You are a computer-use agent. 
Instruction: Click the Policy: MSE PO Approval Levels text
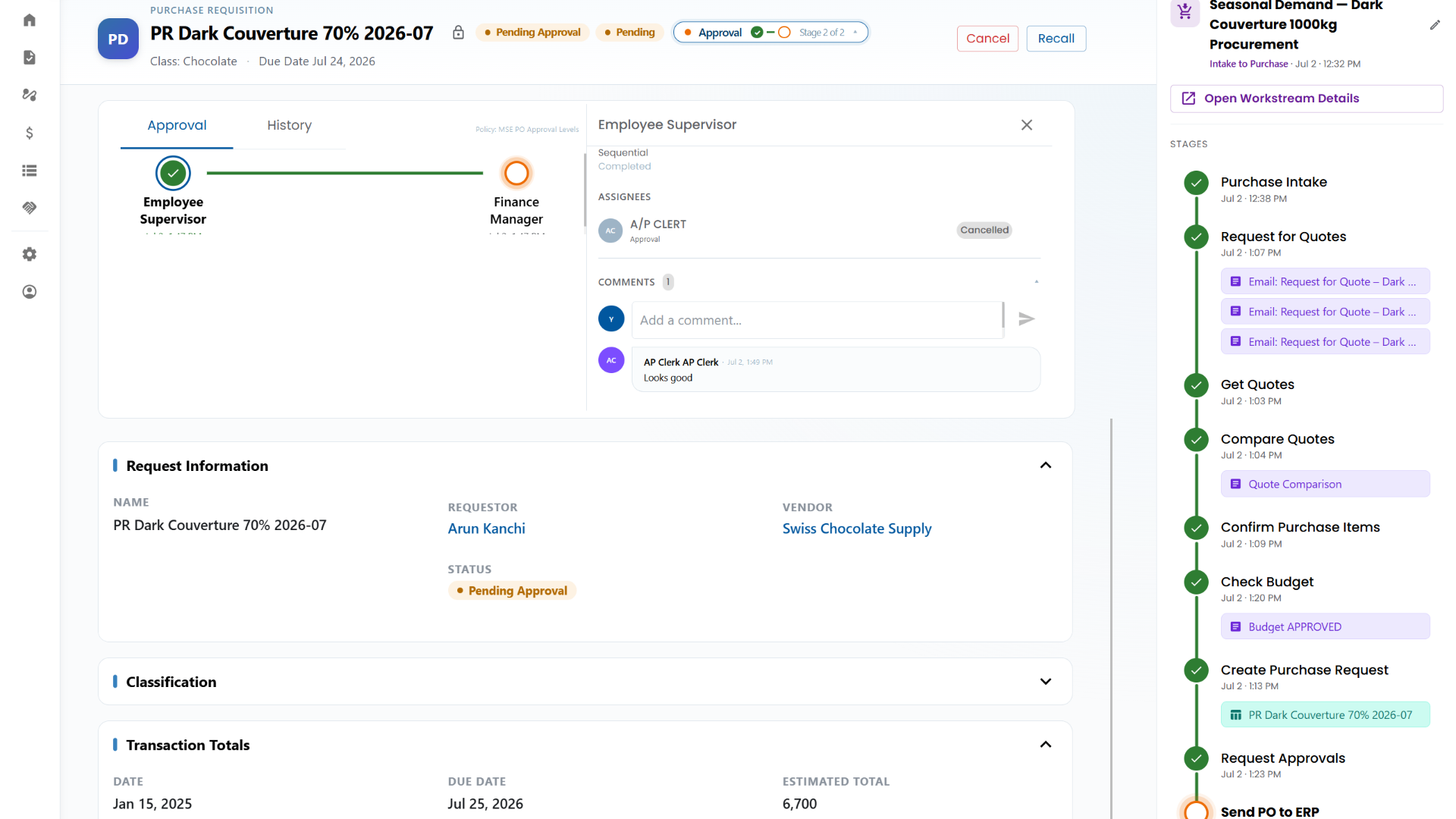click(527, 130)
